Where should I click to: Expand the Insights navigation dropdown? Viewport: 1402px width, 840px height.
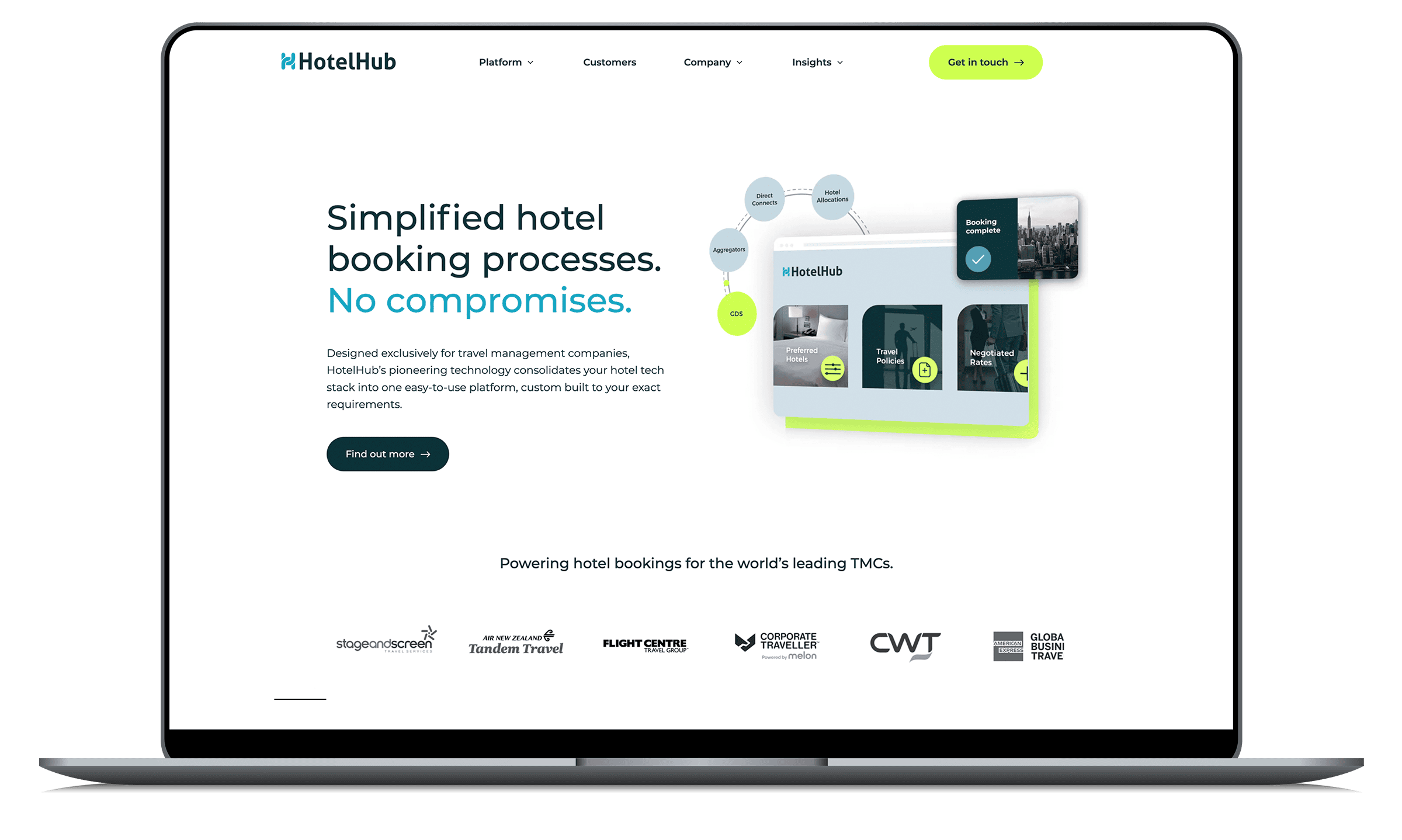(820, 62)
